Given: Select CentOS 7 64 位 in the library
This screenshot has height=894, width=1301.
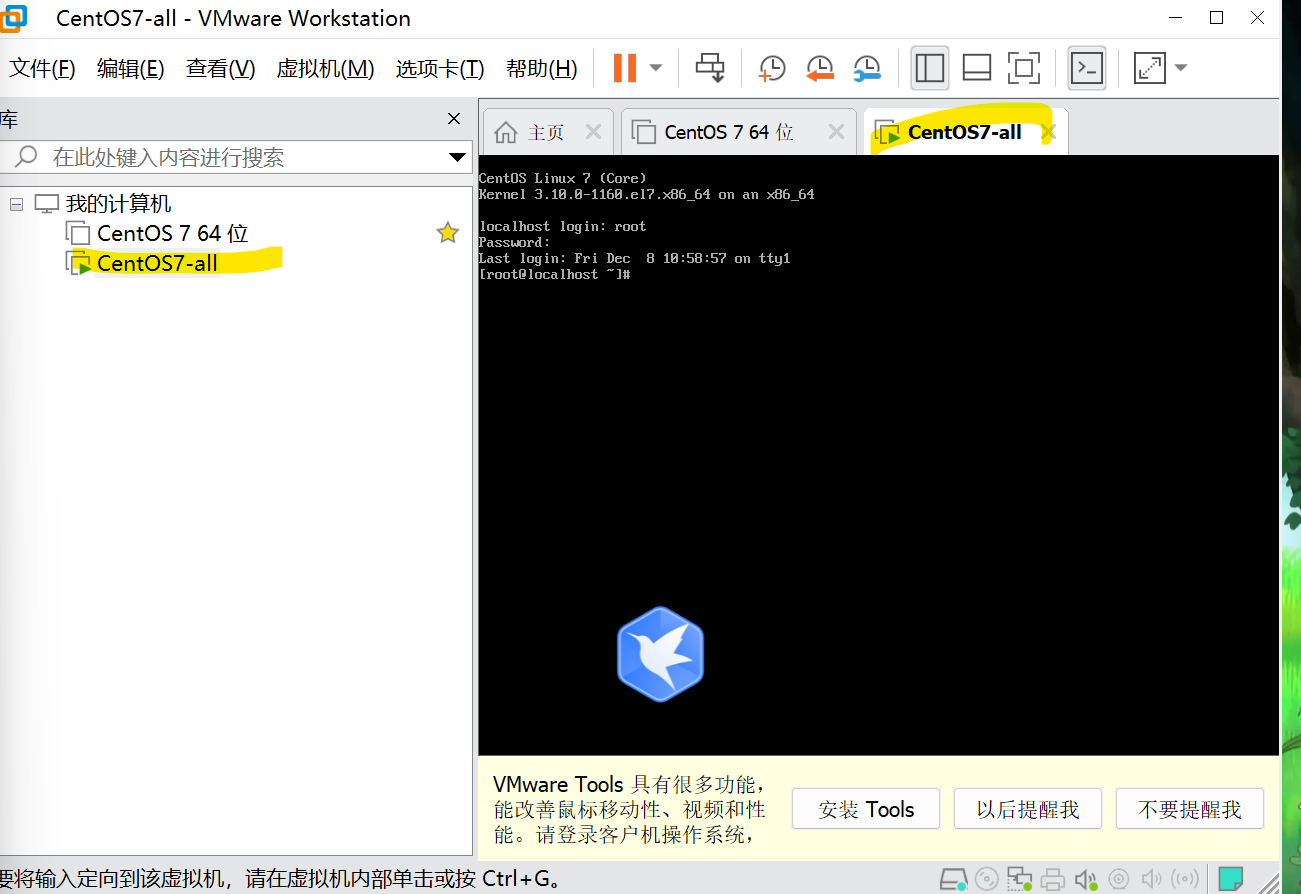Looking at the screenshot, I should click(x=173, y=233).
